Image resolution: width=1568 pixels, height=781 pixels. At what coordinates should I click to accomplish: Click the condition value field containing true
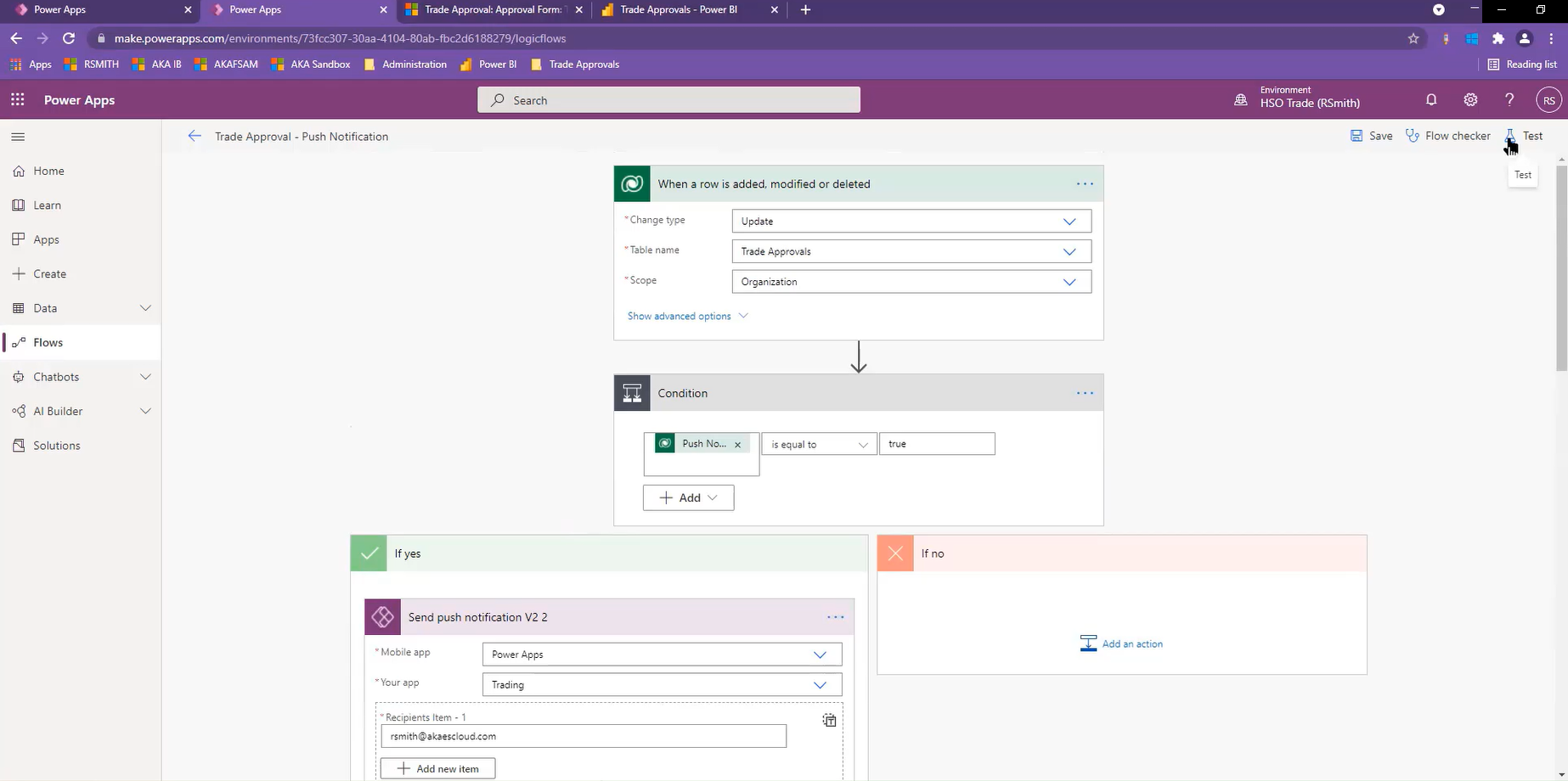936,444
